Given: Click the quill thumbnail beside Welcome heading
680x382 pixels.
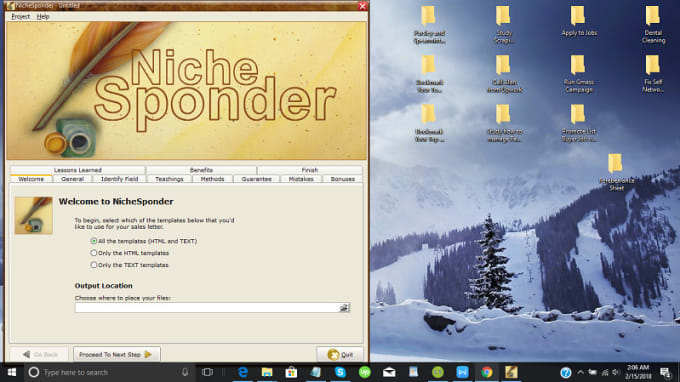Looking at the screenshot, I should tap(34, 215).
